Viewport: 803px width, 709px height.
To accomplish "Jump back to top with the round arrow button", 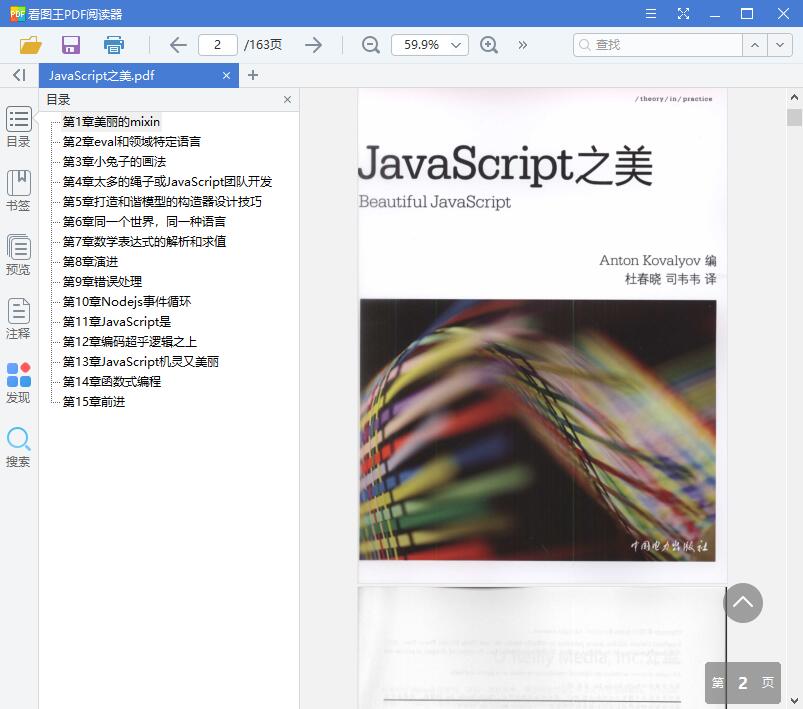I will click(743, 603).
